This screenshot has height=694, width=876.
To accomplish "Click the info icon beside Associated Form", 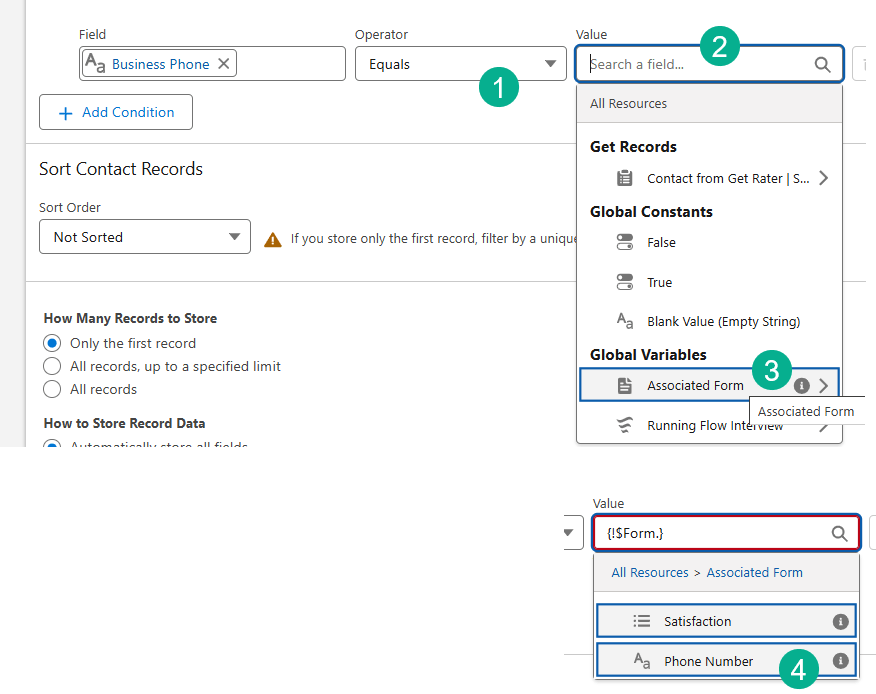I will click(801, 386).
